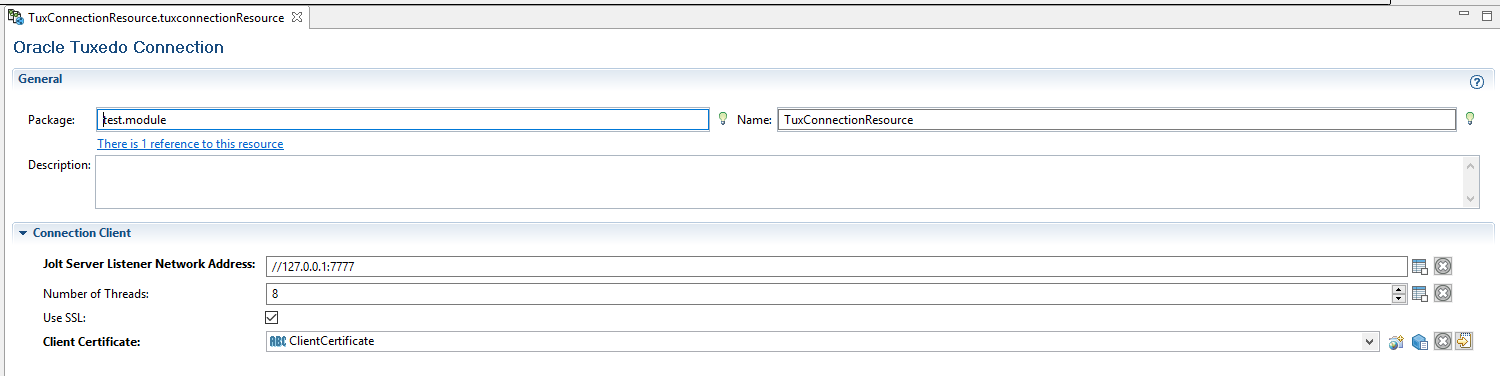
Task: Click Description scrollbar down arrow
Action: point(1470,198)
